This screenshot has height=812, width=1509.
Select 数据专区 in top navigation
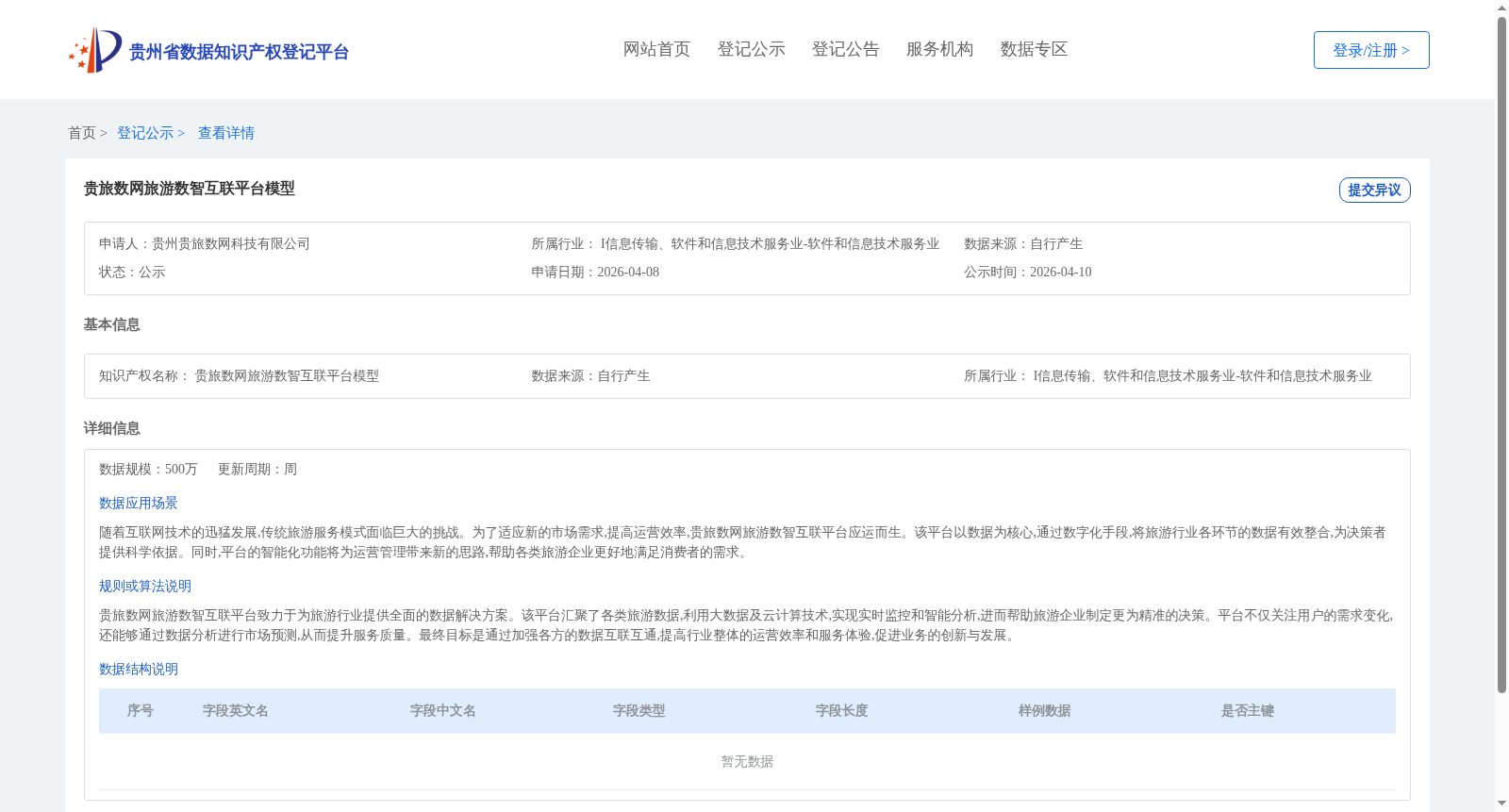(x=1034, y=49)
